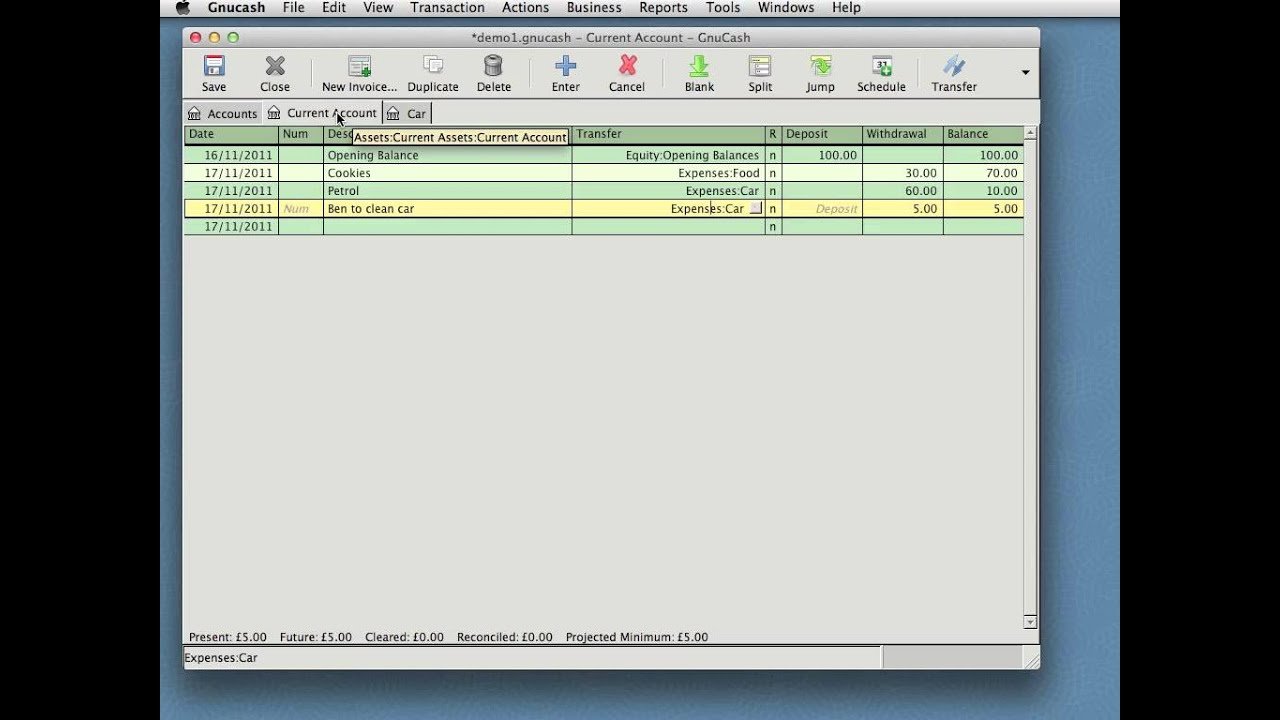The image size is (1280, 720).
Task: Toggle reconcile flag on Cookies row
Action: (773, 173)
